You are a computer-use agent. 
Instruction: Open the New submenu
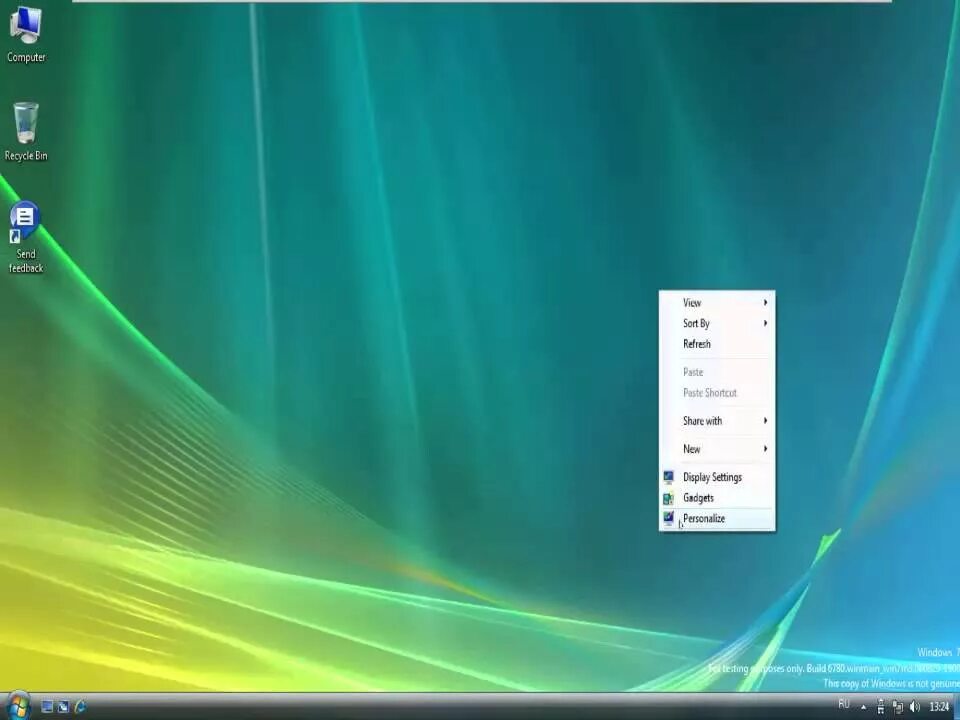click(x=717, y=449)
